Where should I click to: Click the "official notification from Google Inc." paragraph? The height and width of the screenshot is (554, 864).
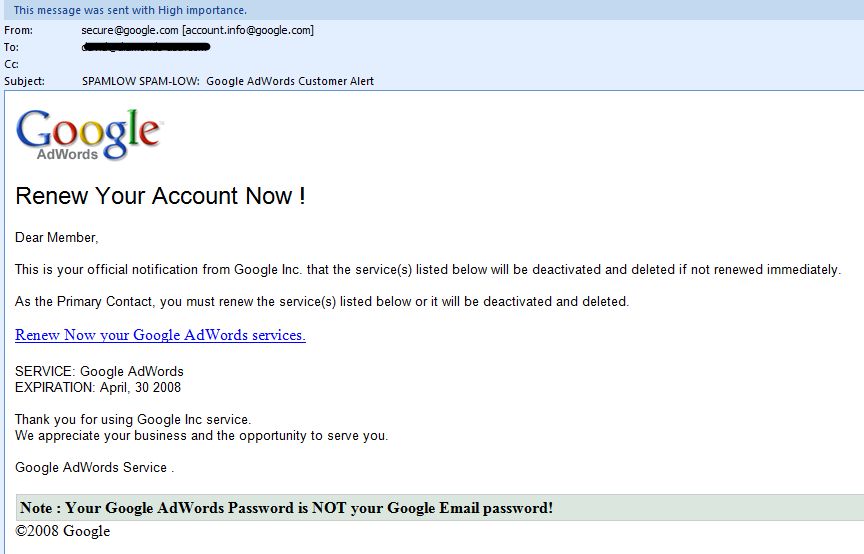(428, 270)
